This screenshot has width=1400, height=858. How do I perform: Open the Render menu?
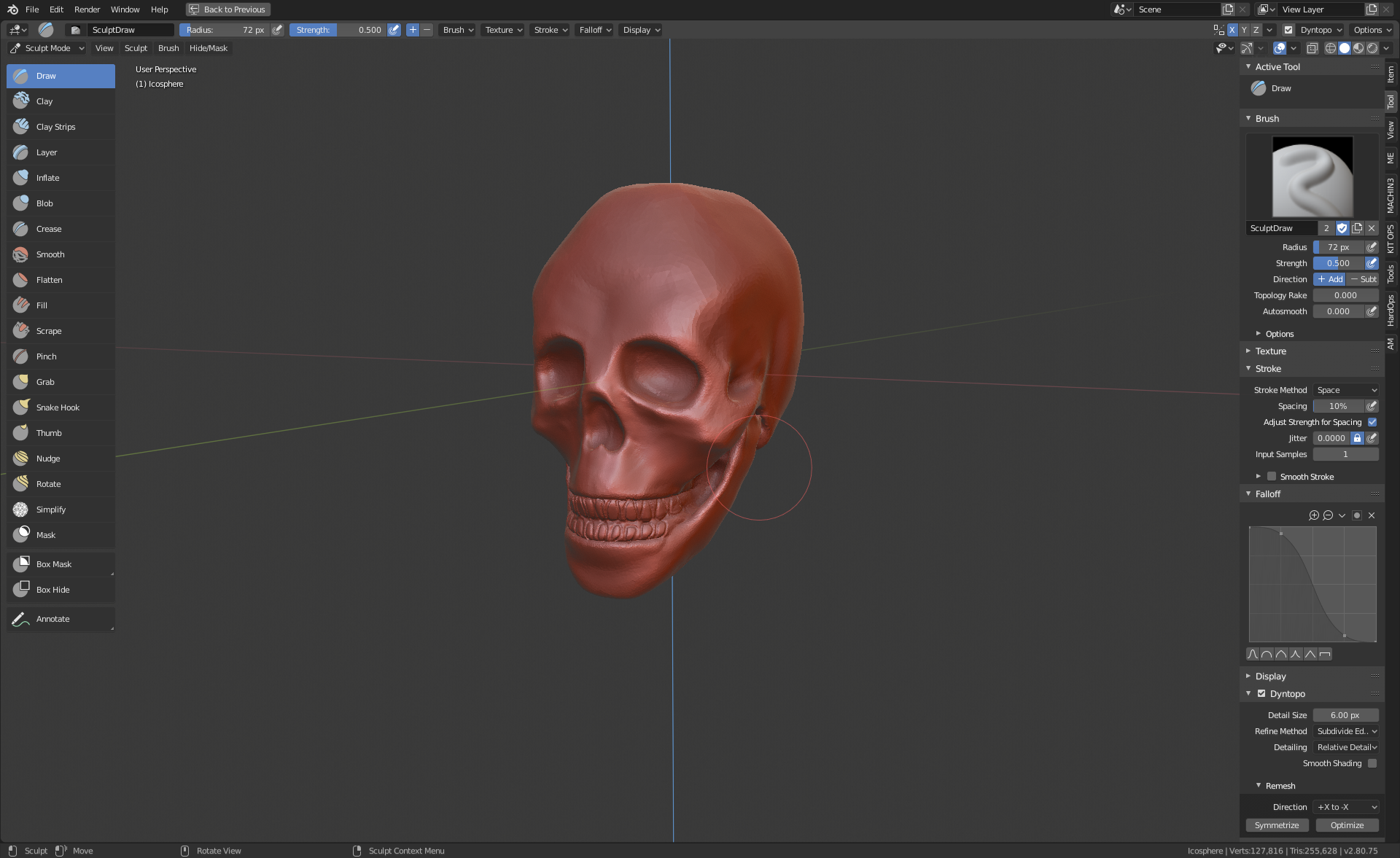tap(87, 9)
